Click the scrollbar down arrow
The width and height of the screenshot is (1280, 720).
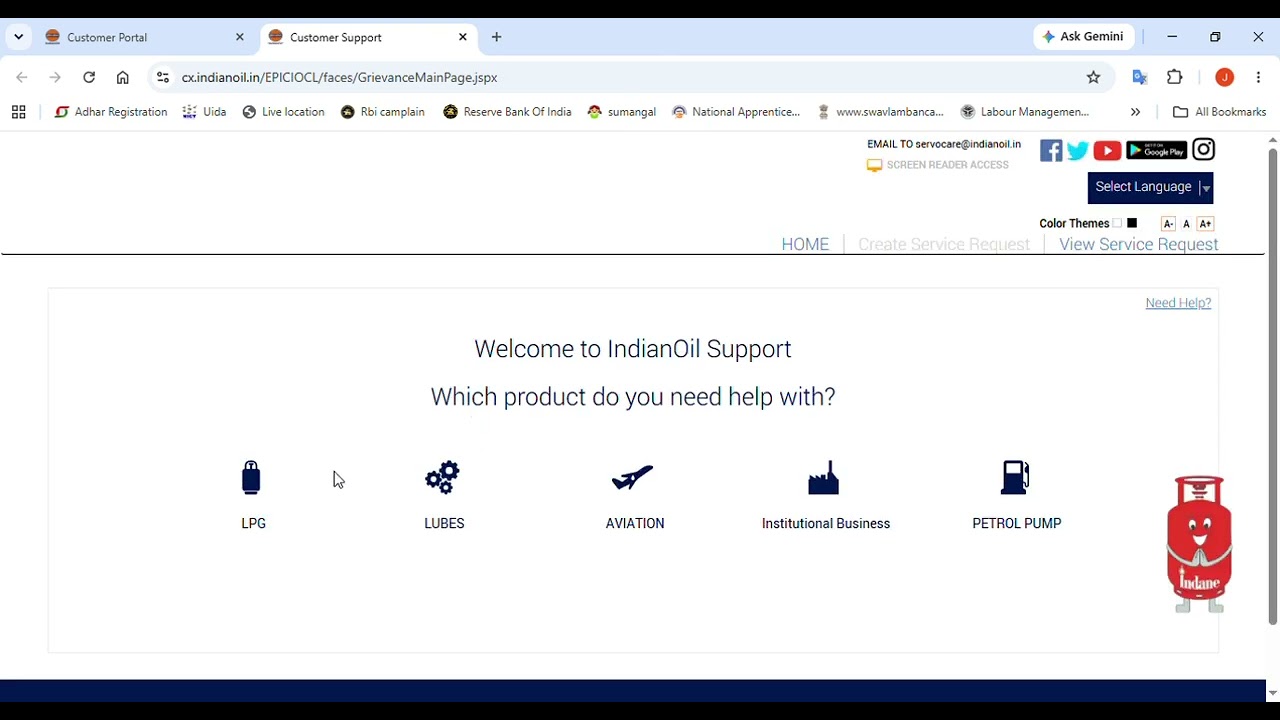click(1272, 693)
